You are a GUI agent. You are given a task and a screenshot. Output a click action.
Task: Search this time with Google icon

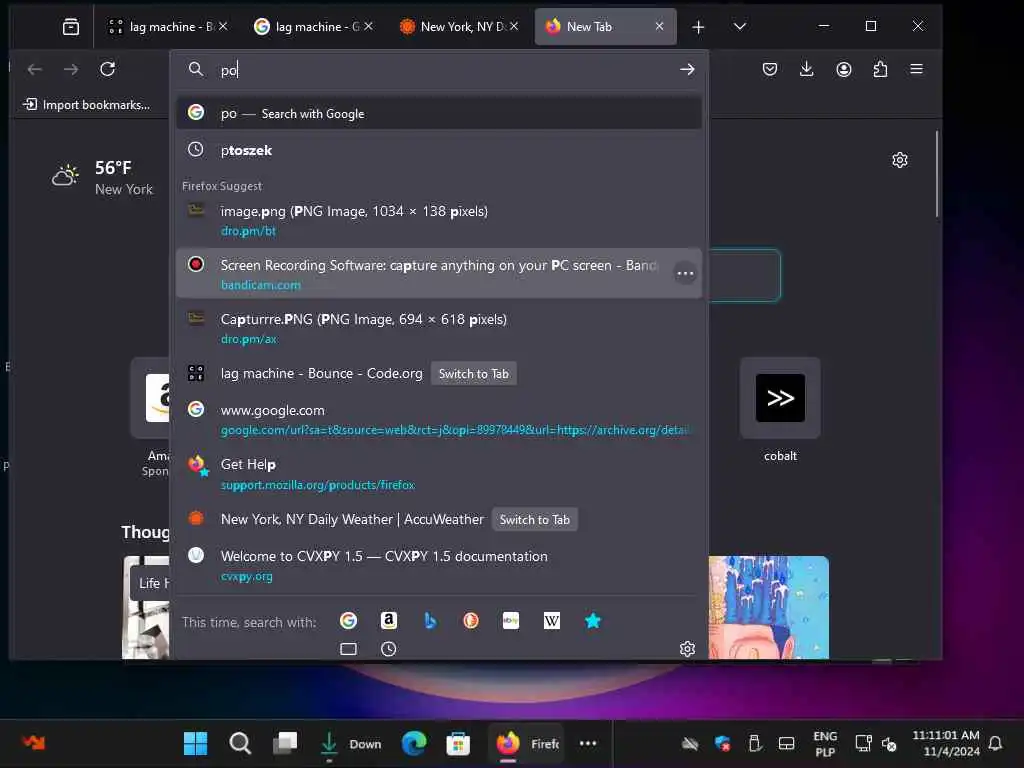tap(348, 620)
